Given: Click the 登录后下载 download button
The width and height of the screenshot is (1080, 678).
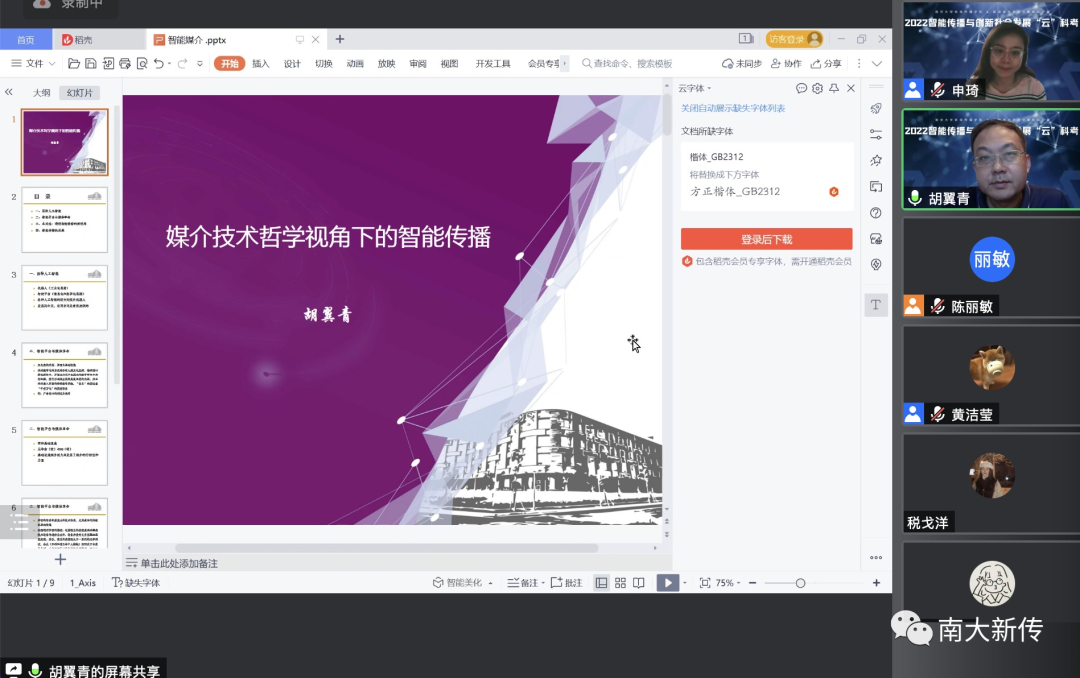Looking at the screenshot, I should pyautogui.click(x=767, y=237).
